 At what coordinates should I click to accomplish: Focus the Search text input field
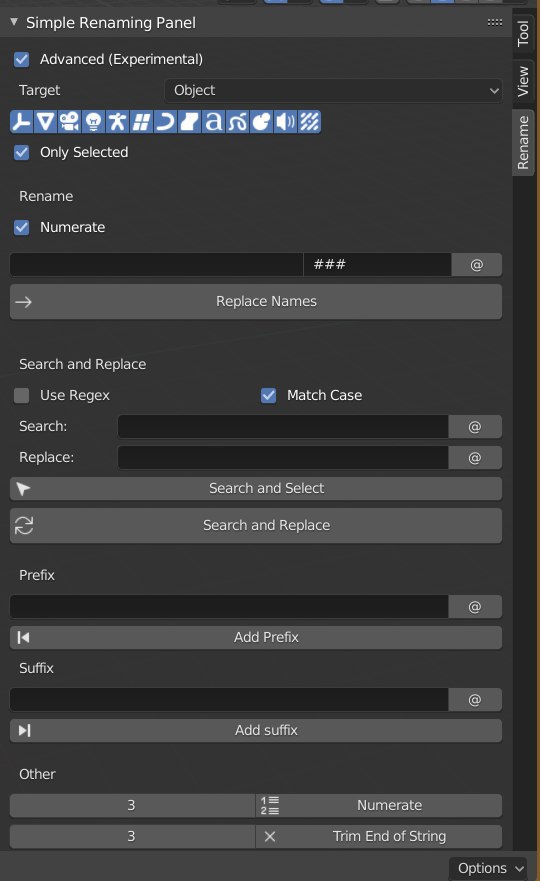tap(283, 427)
